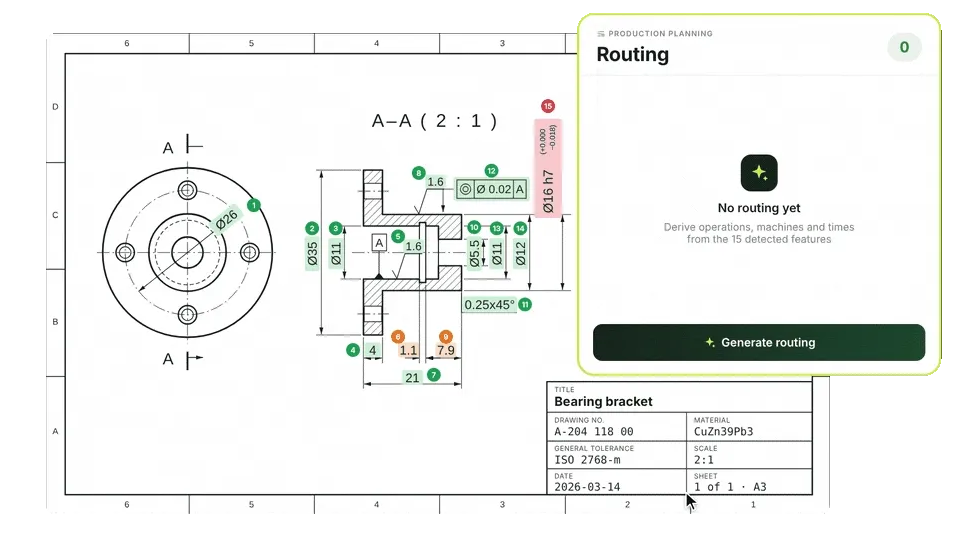Image resolution: width=960 pixels, height=546 pixels.
Task: Select feature marker 4 beside dimension 4
Action: [353, 350]
